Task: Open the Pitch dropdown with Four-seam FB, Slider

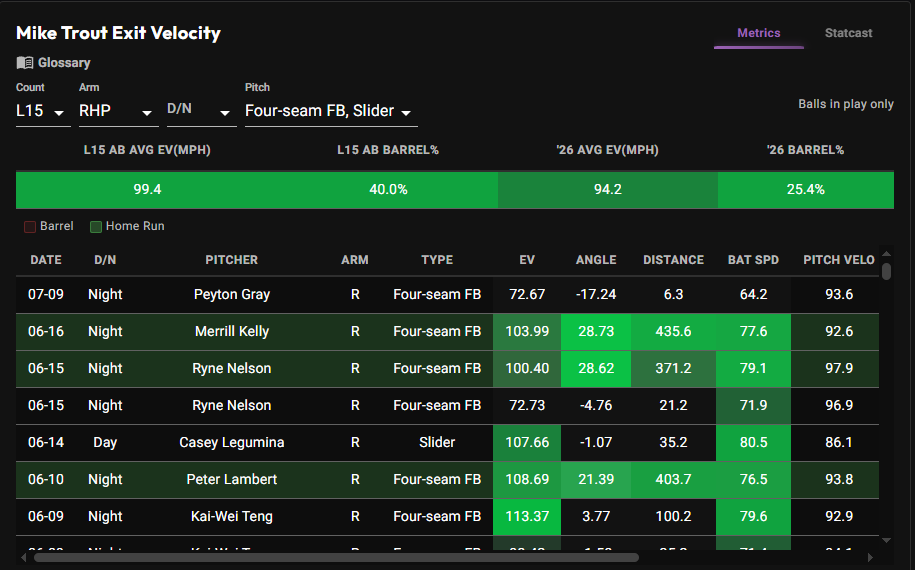Action: point(331,111)
